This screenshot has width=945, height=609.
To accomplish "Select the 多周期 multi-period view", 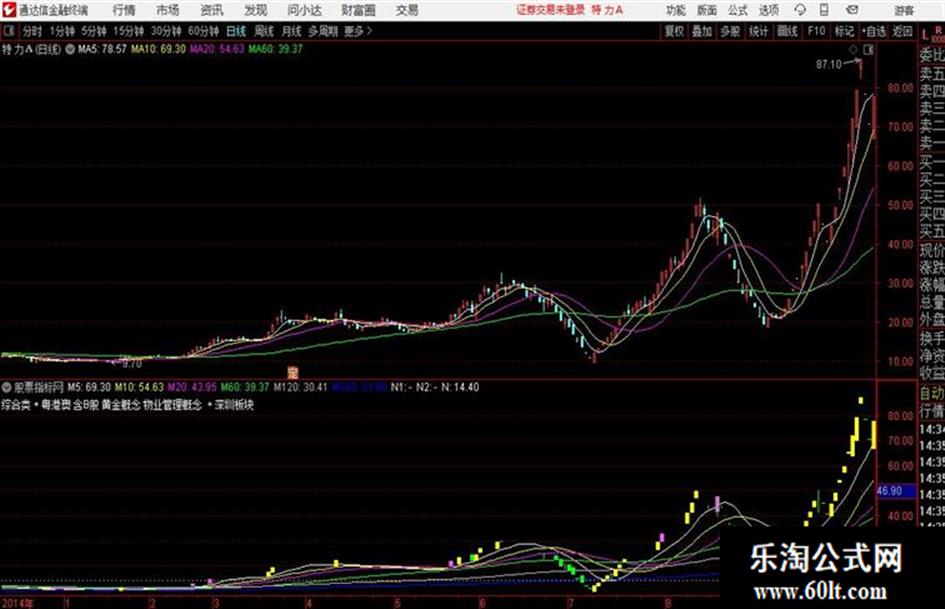I will [x=323, y=31].
